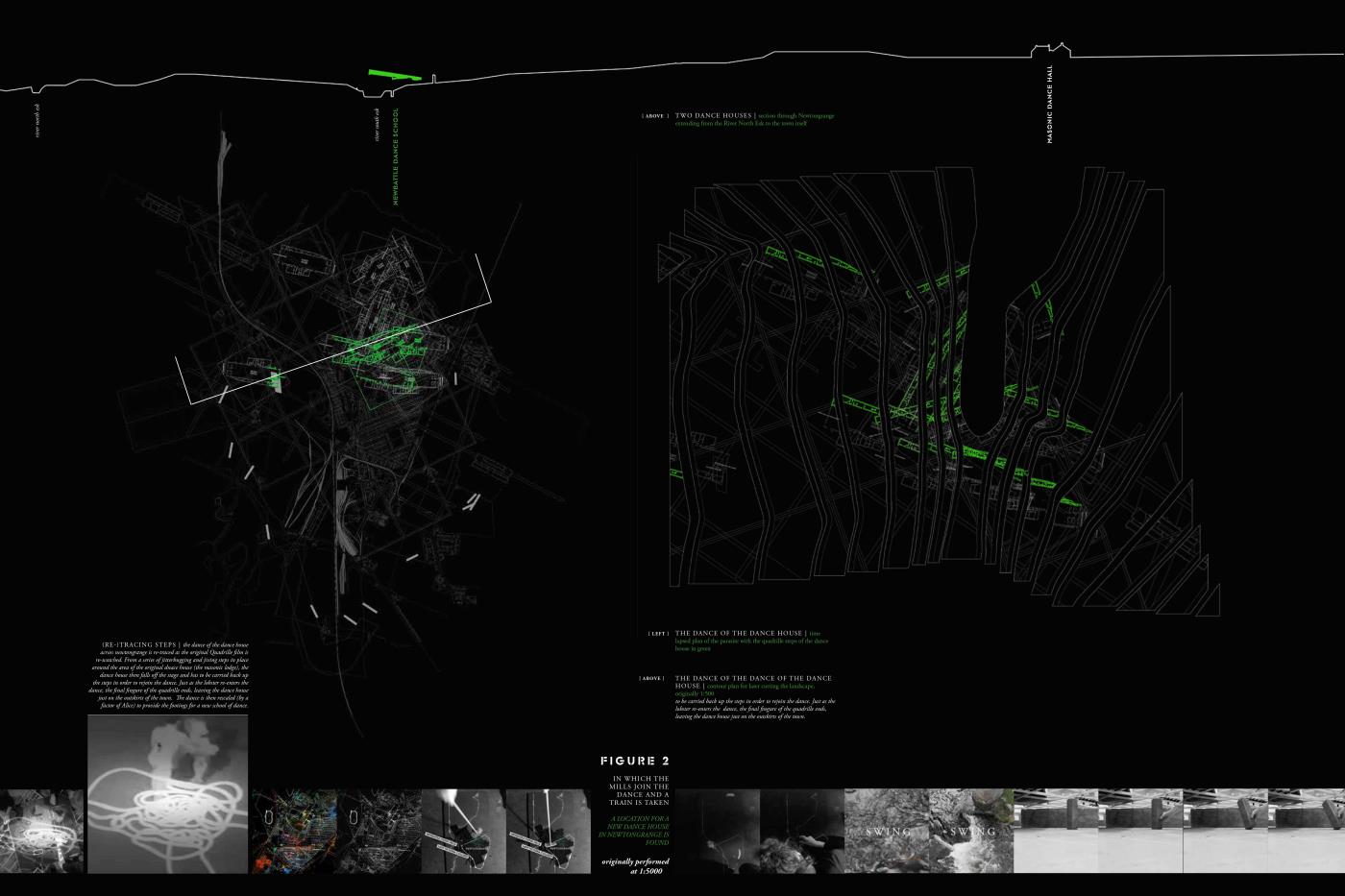
Task: Open the first SWING film frame
Action: 886,831
